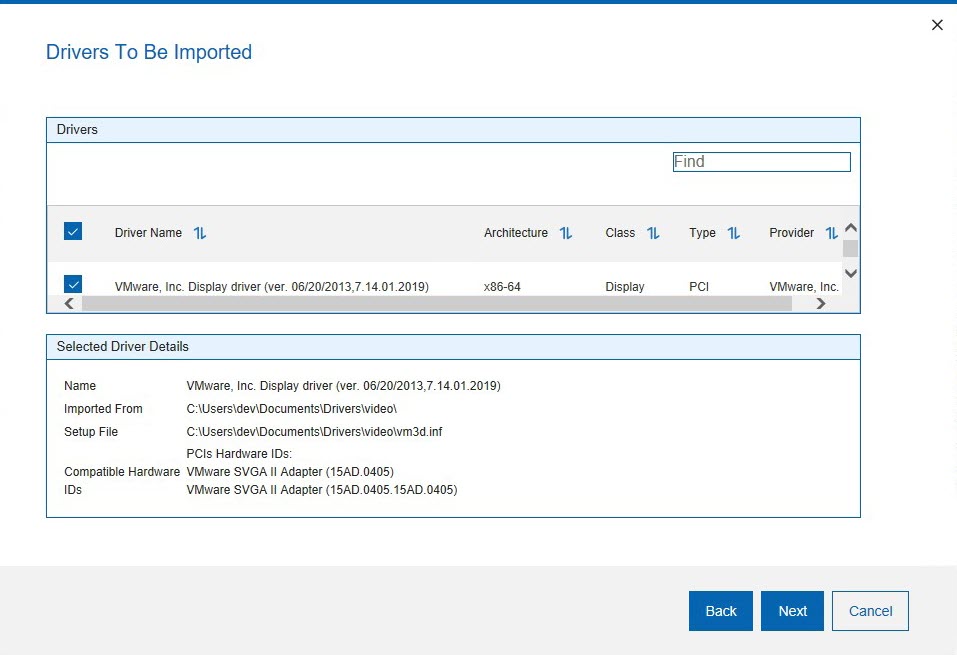Toggle sorting with the Type sort arrows

click(x=734, y=233)
